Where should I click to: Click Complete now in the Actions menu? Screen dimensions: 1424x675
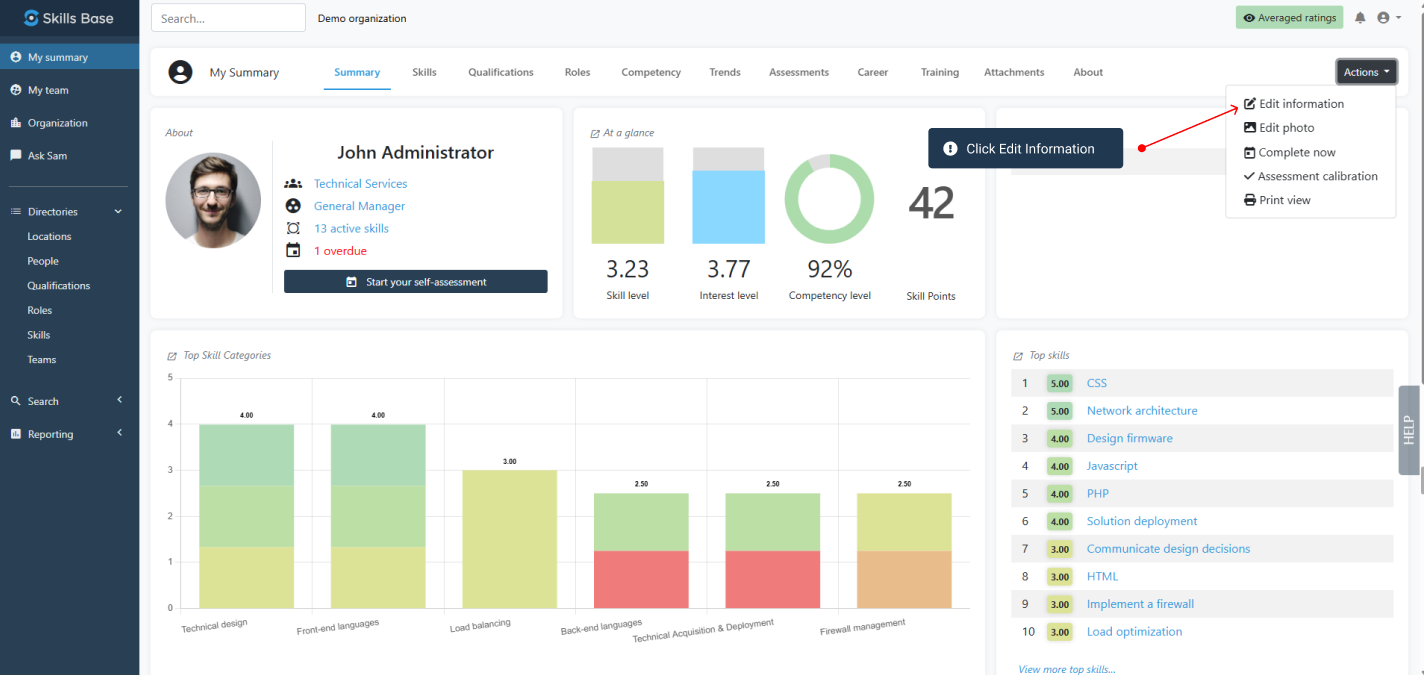[1296, 152]
